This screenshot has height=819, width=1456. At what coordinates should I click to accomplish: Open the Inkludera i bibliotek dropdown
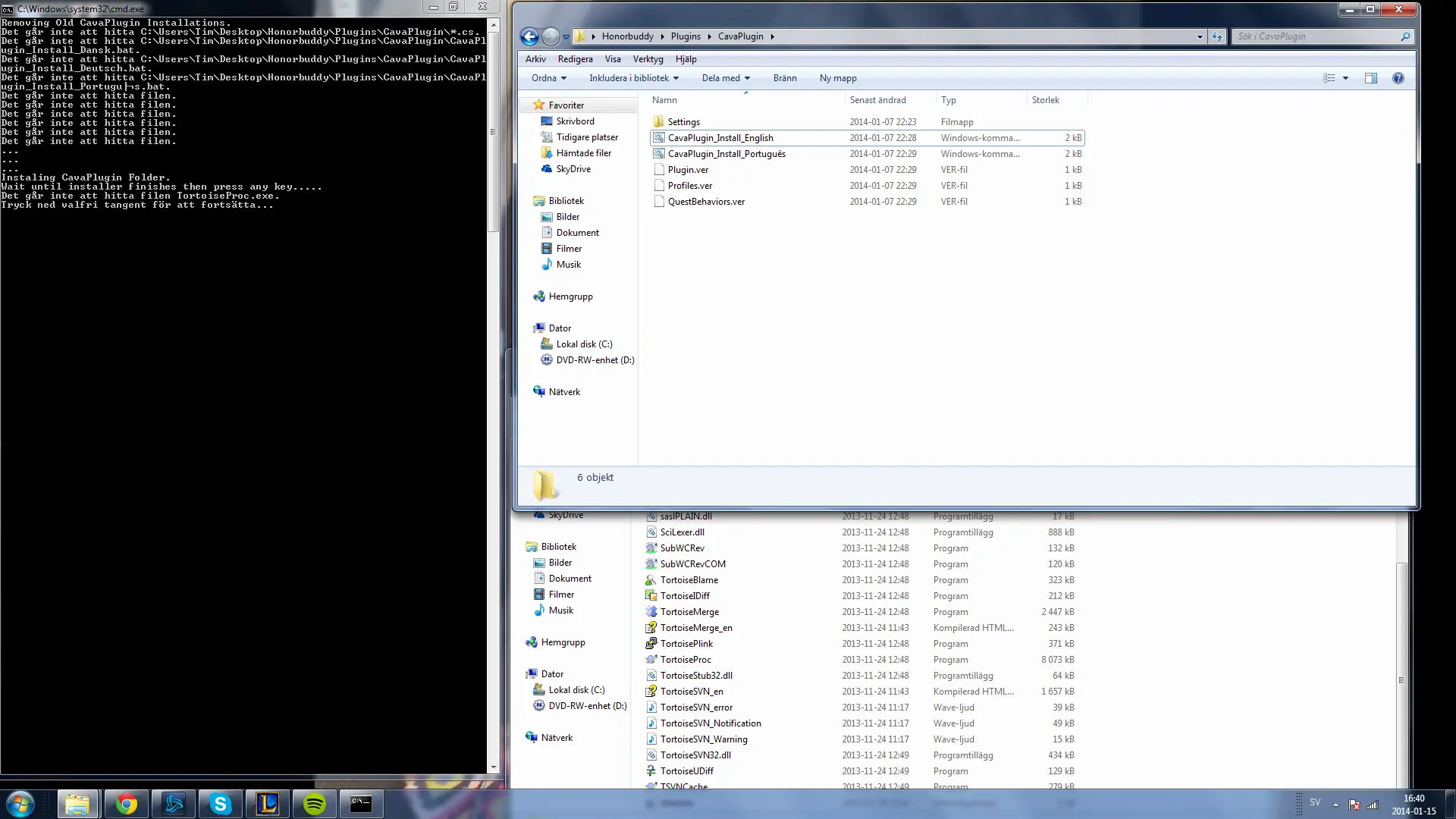633,78
